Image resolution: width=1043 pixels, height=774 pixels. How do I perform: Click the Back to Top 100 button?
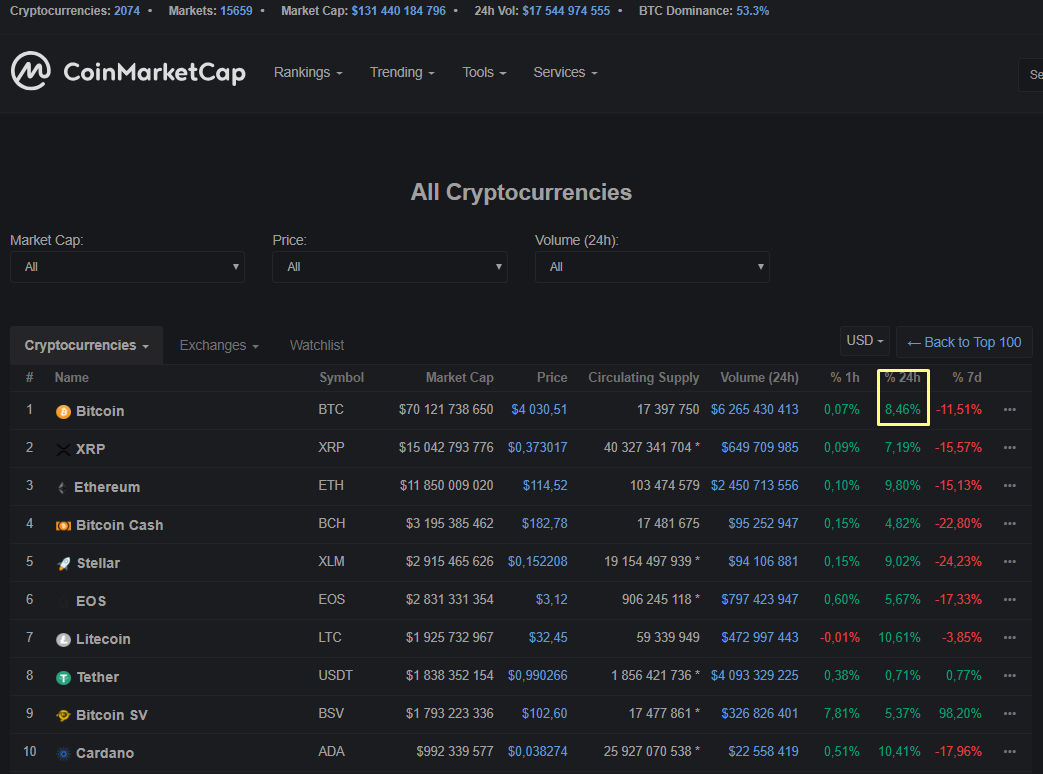point(964,342)
